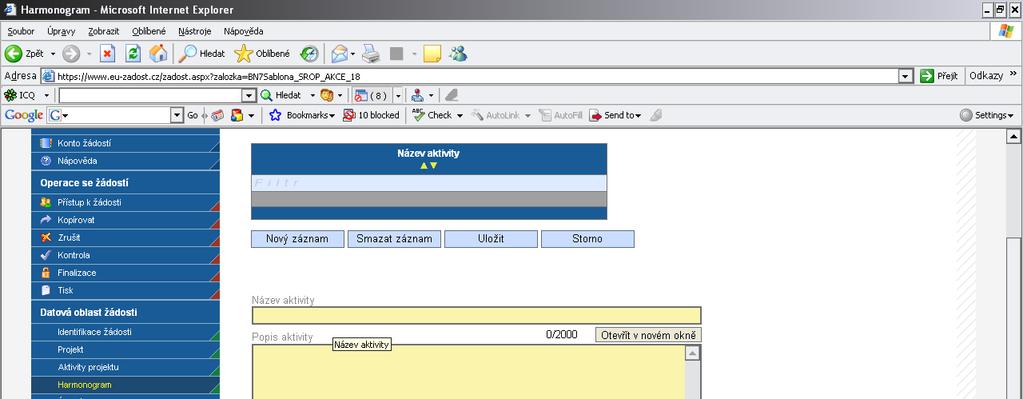Click the Mail envelope icon
This screenshot has width=1023, height=399.
click(x=339, y=53)
